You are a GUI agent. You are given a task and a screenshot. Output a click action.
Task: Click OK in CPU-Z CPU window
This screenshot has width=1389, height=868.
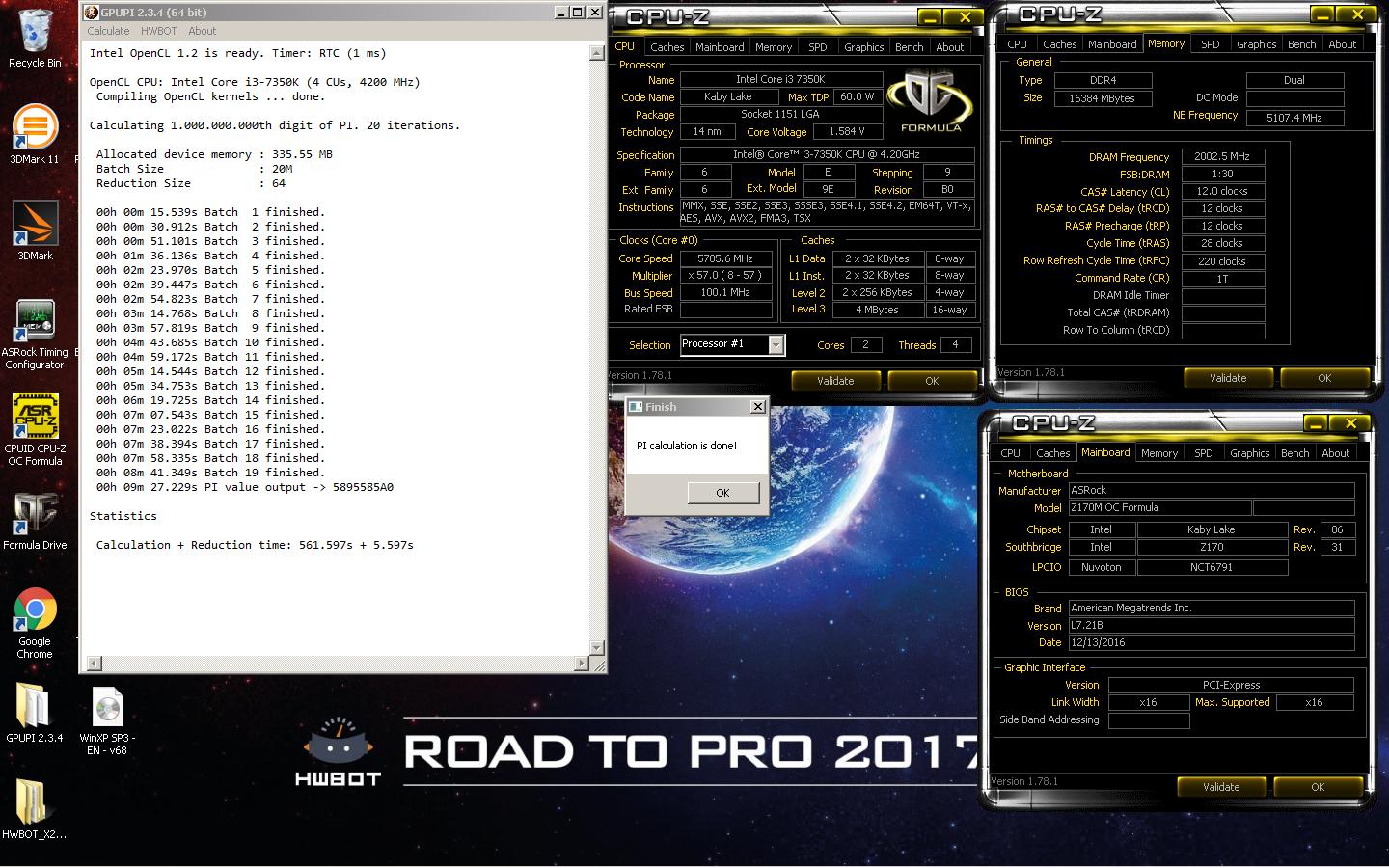pos(932,381)
